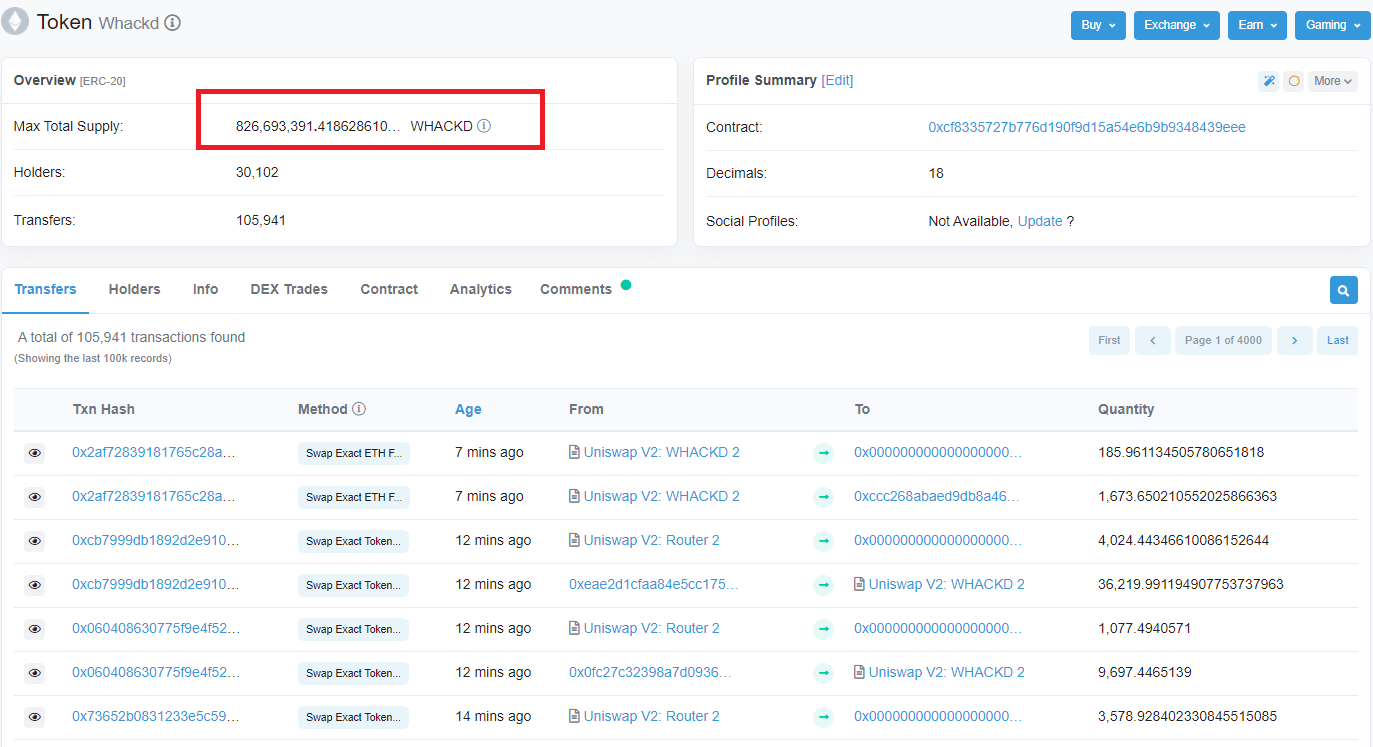Viewport: 1373px width, 747px height.
Task: Switch to the DEX Trades tab
Action: [x=289, y=289]
